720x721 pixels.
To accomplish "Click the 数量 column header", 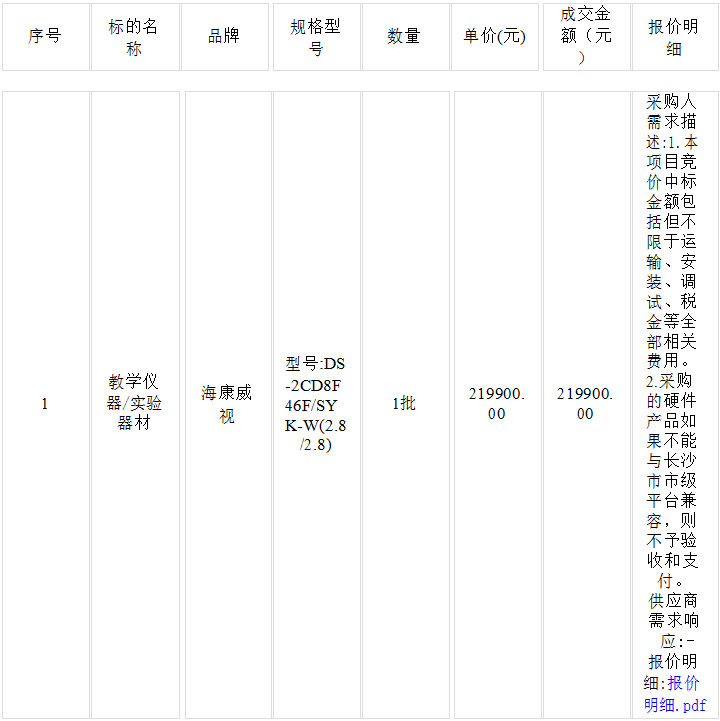I will pos(404,36).
